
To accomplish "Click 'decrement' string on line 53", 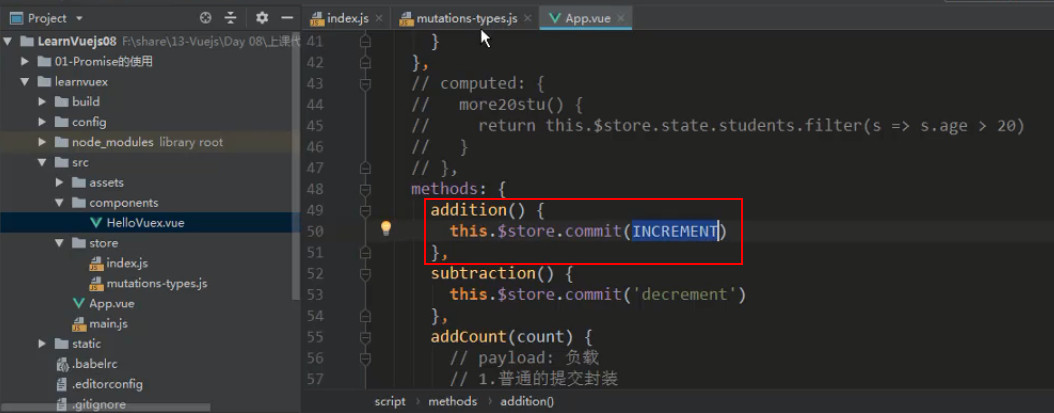I will click(684, 295).
